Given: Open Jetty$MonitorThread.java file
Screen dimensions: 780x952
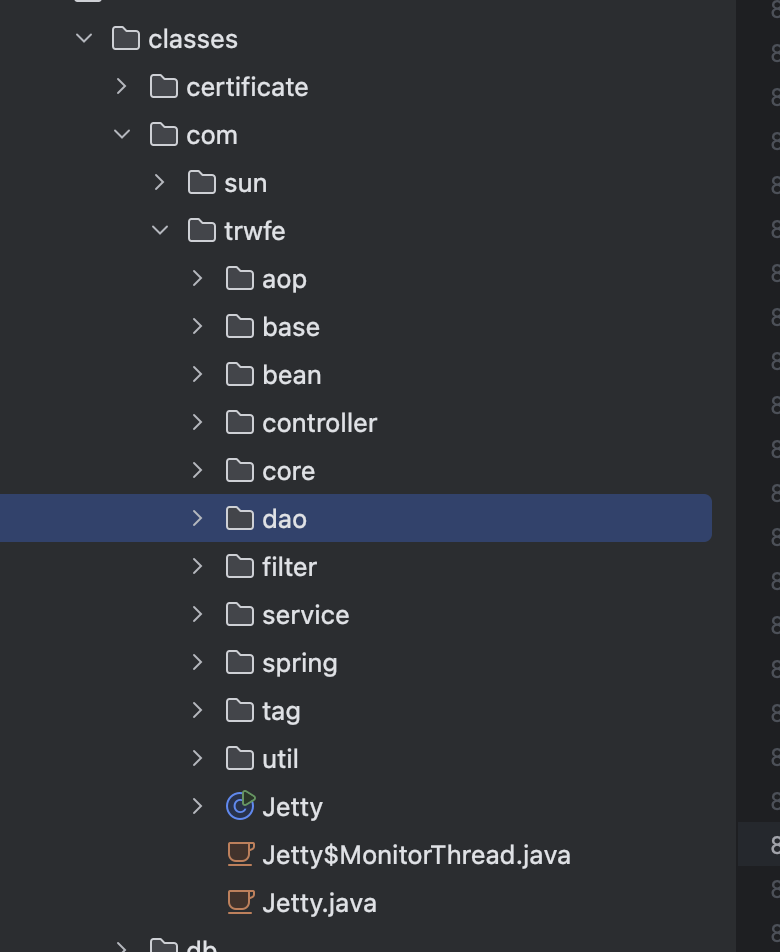Looking at the screenshot, I should click(416, 854).
